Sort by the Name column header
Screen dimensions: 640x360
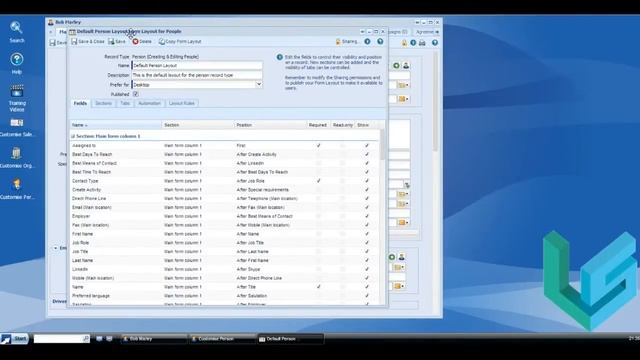click(x=116, y=125)
